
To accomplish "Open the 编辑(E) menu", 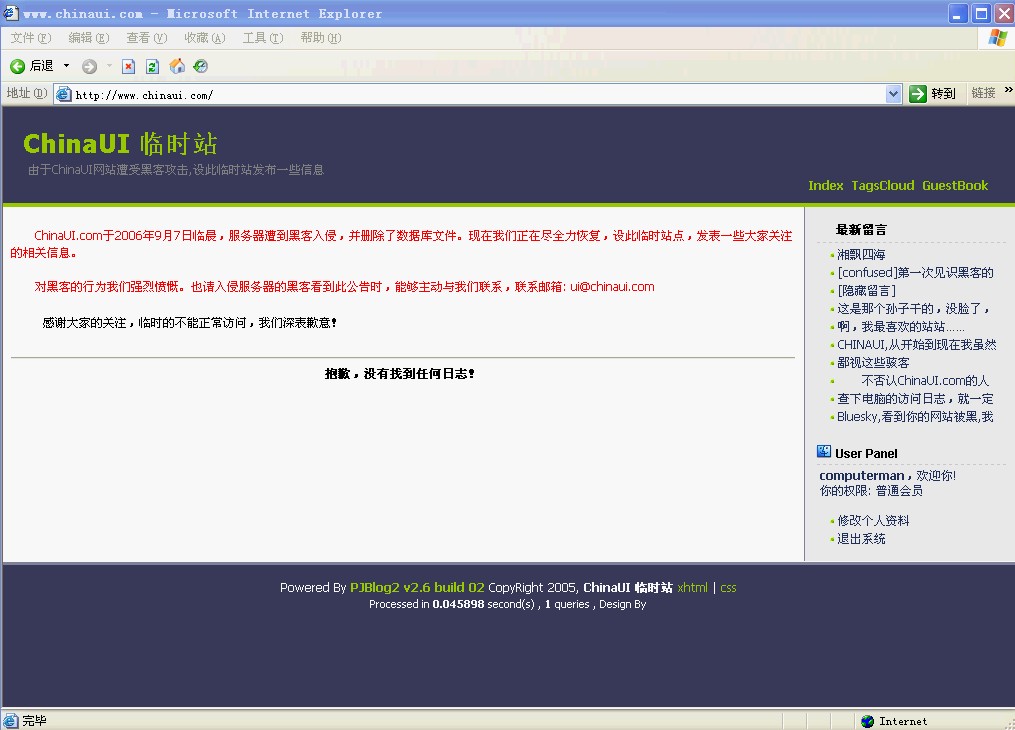I will [89, 38].
